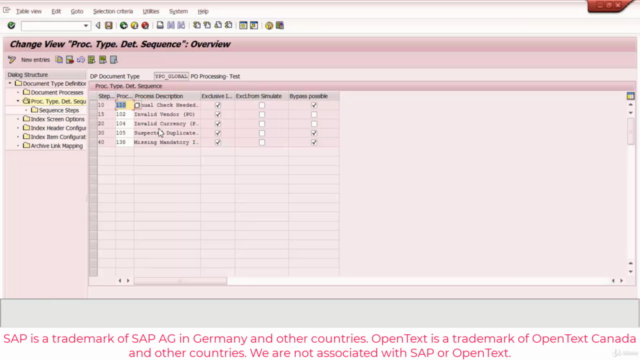Click the table vertical scrollbar thumb
This screenshot has width=640, height=360.
pyautogui.click(x=631, y=132)
